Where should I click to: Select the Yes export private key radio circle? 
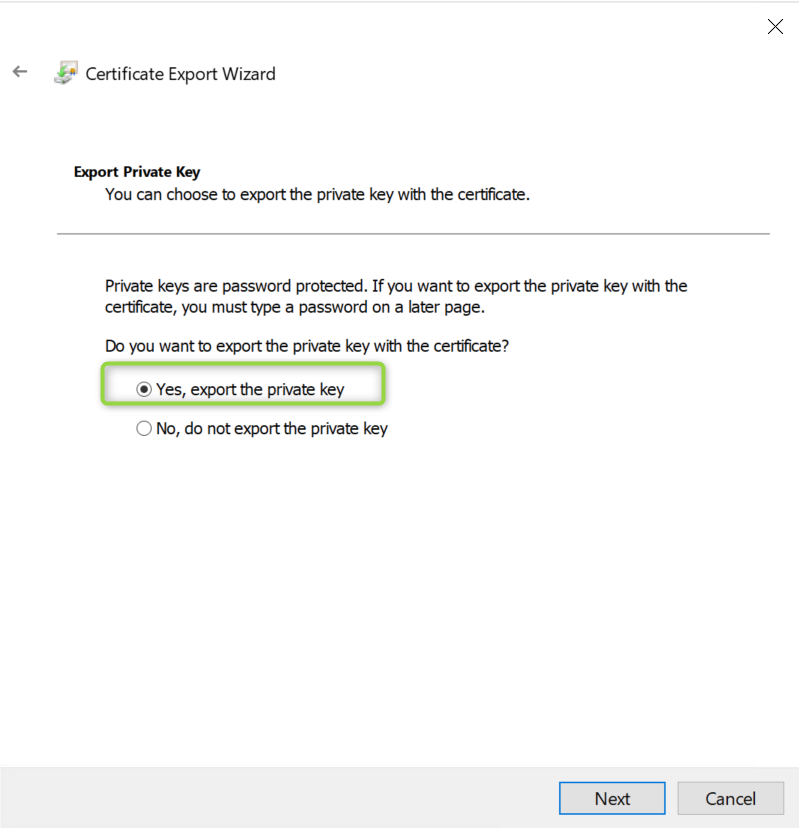tap(144, 389)
